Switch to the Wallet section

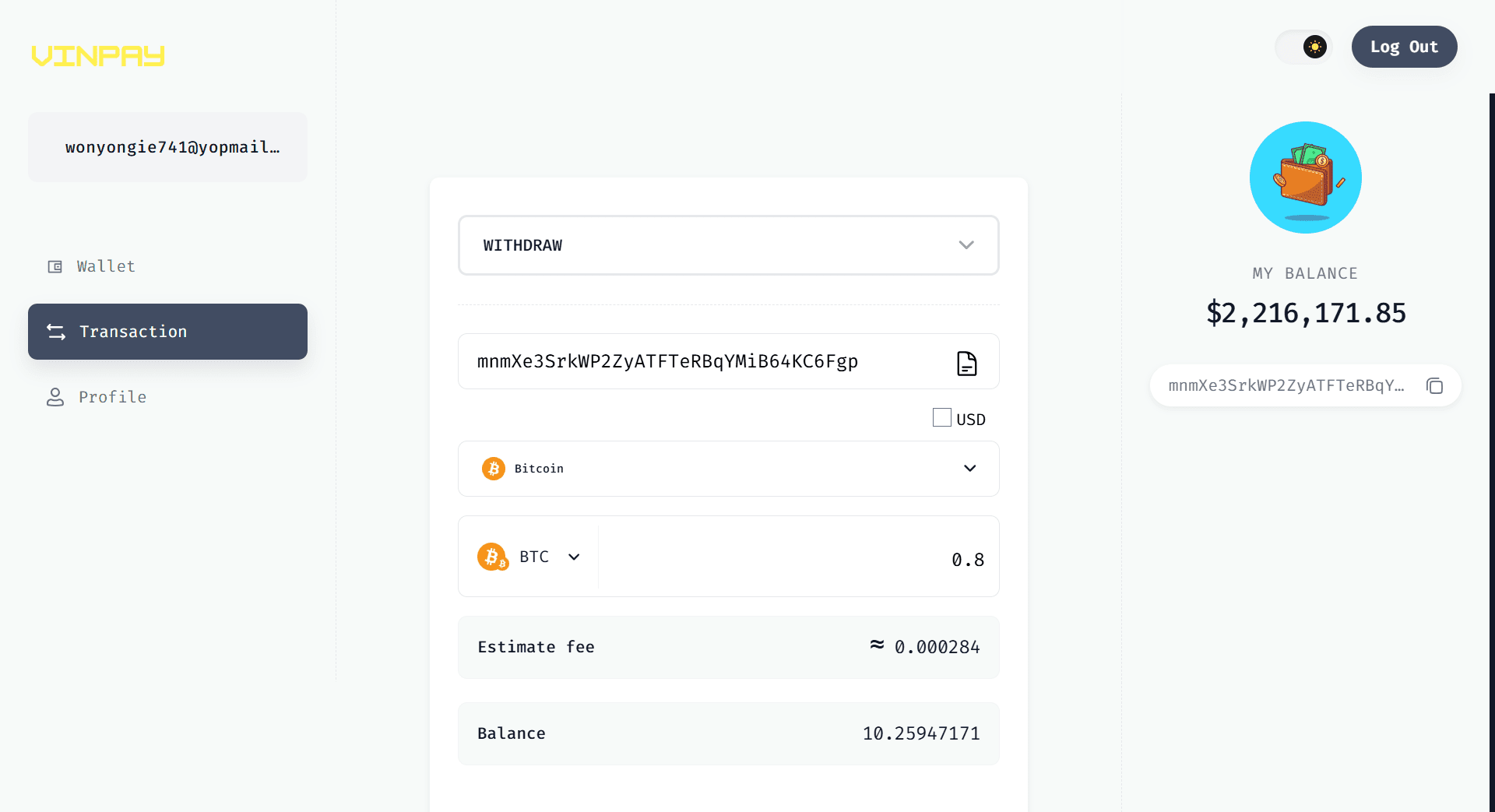point(105,266)
